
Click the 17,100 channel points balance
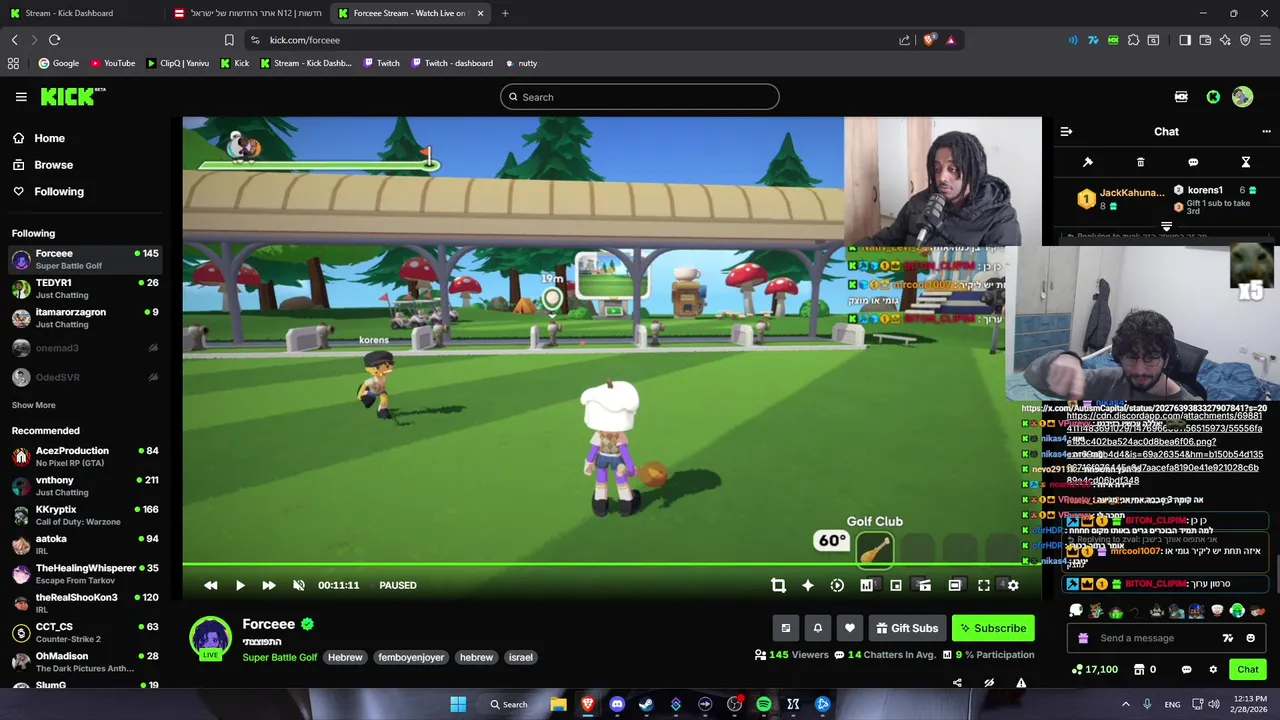[1094, 669]
